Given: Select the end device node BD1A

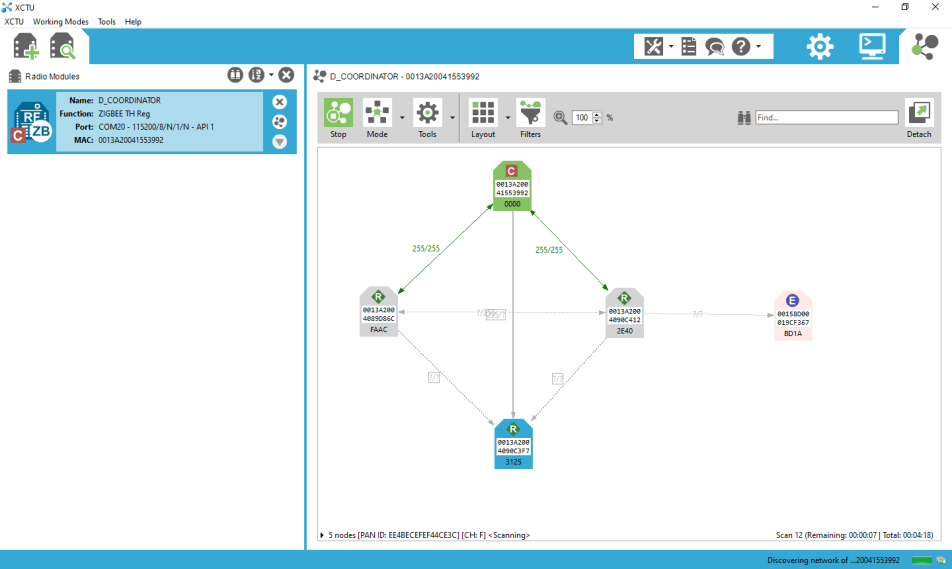Looking at the screenshot, I should pyautogui.click(x=793, y=315).
